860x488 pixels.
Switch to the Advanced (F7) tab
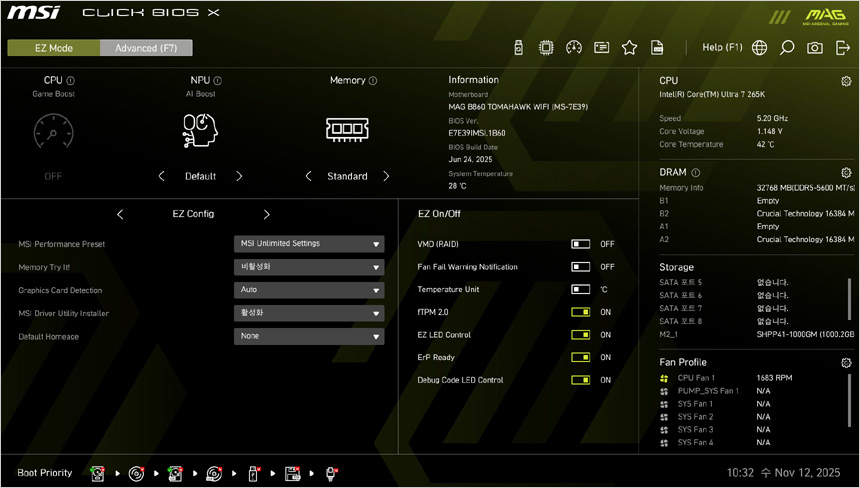click(146, 48)
